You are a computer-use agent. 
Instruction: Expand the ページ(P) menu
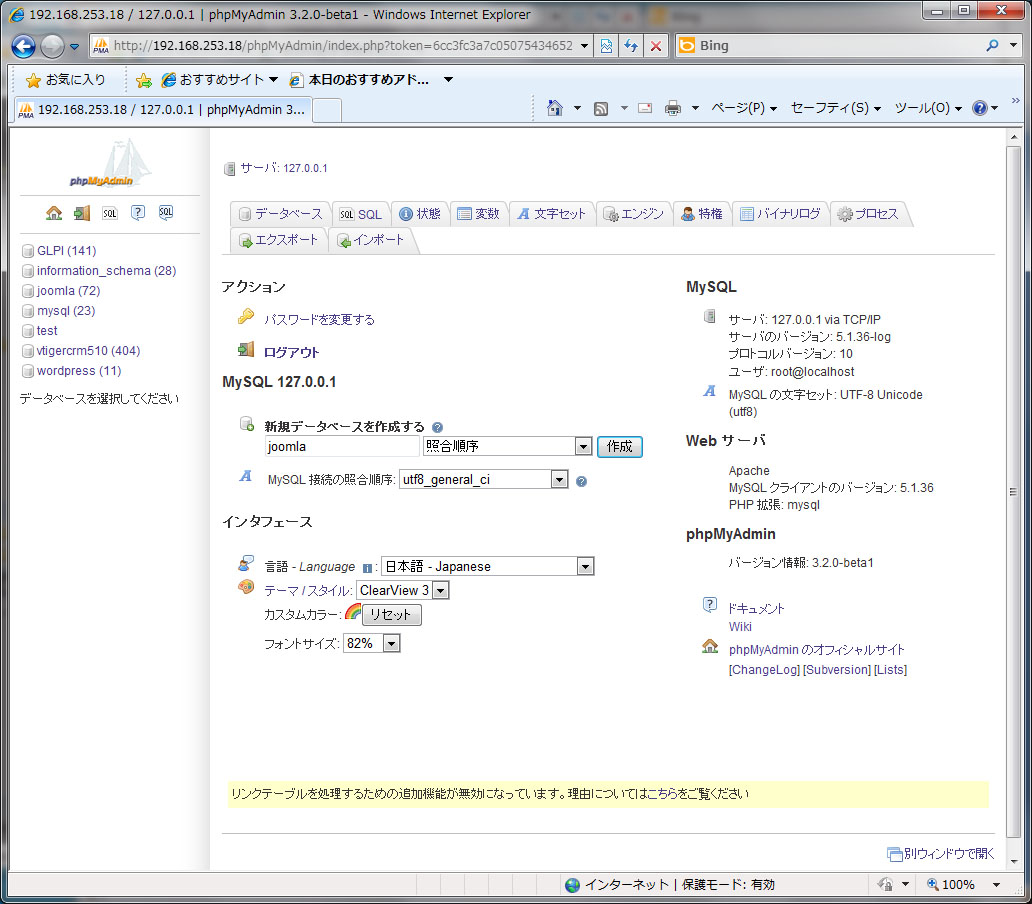click(x=744, y=108)
